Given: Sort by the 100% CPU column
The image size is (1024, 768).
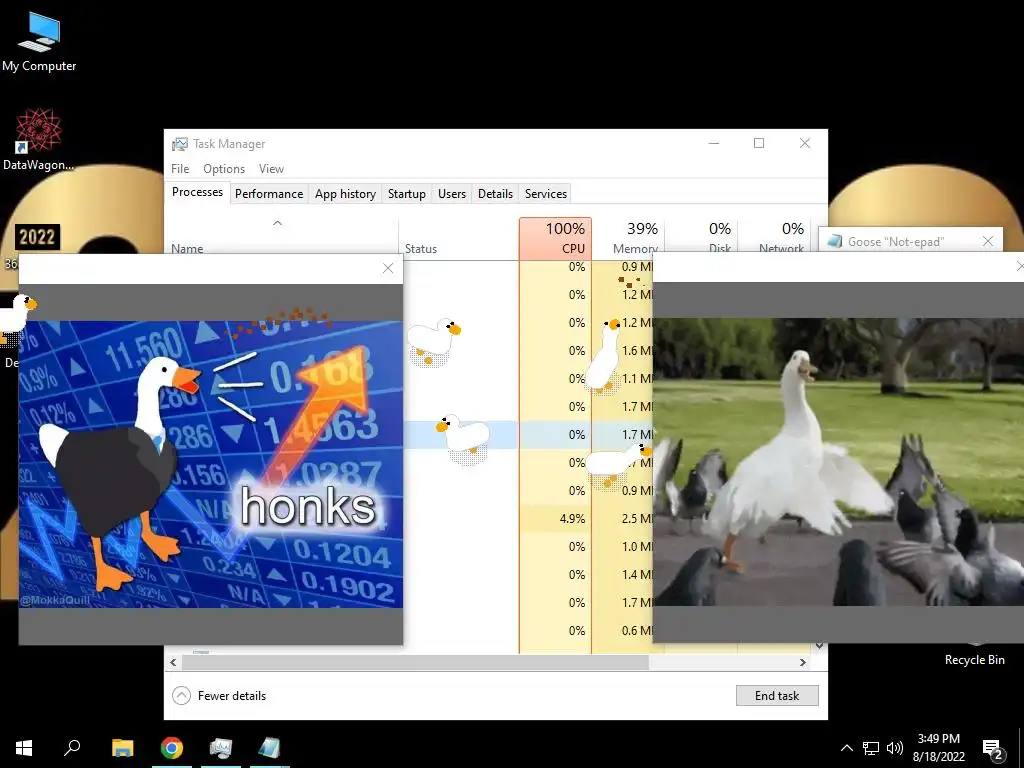Looking at the screenshot, I should [x=556, y=238].
